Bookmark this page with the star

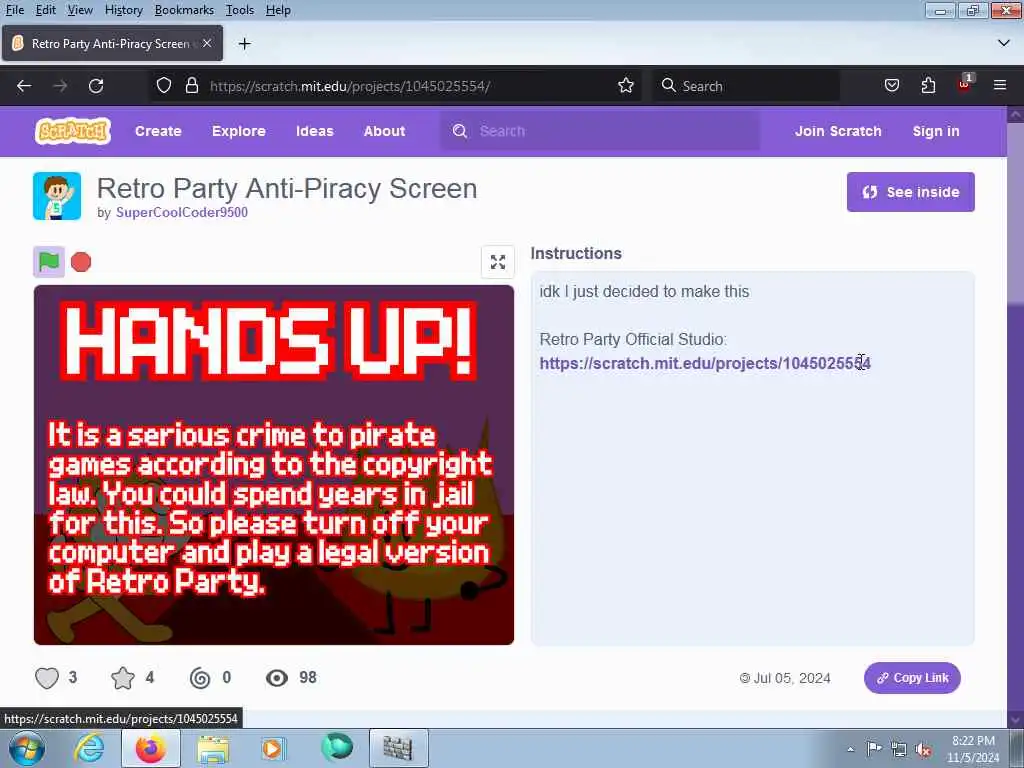coord(626,86)
